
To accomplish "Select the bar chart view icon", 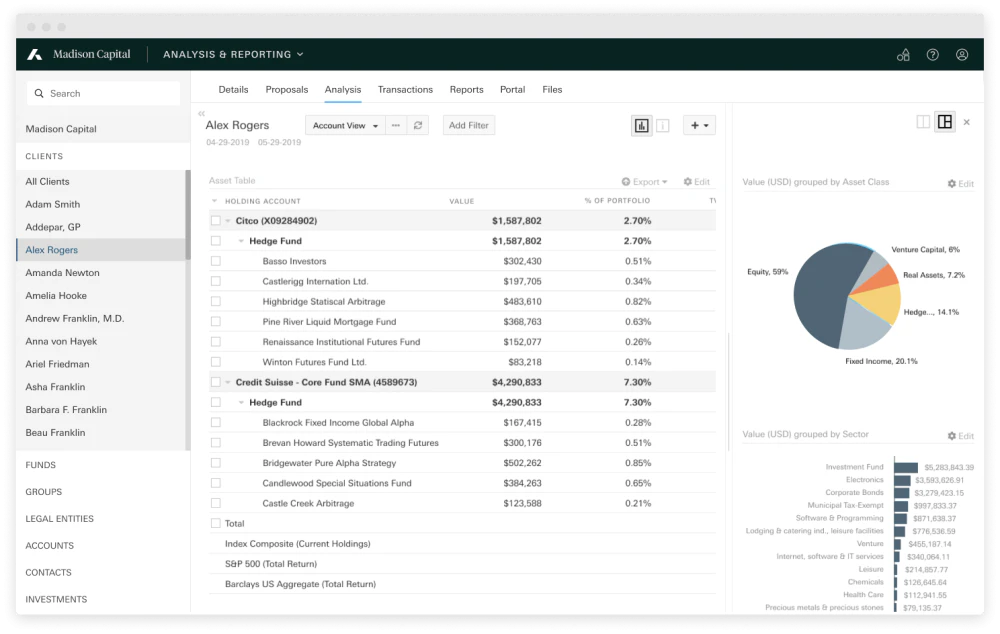I will click(643, 124).
